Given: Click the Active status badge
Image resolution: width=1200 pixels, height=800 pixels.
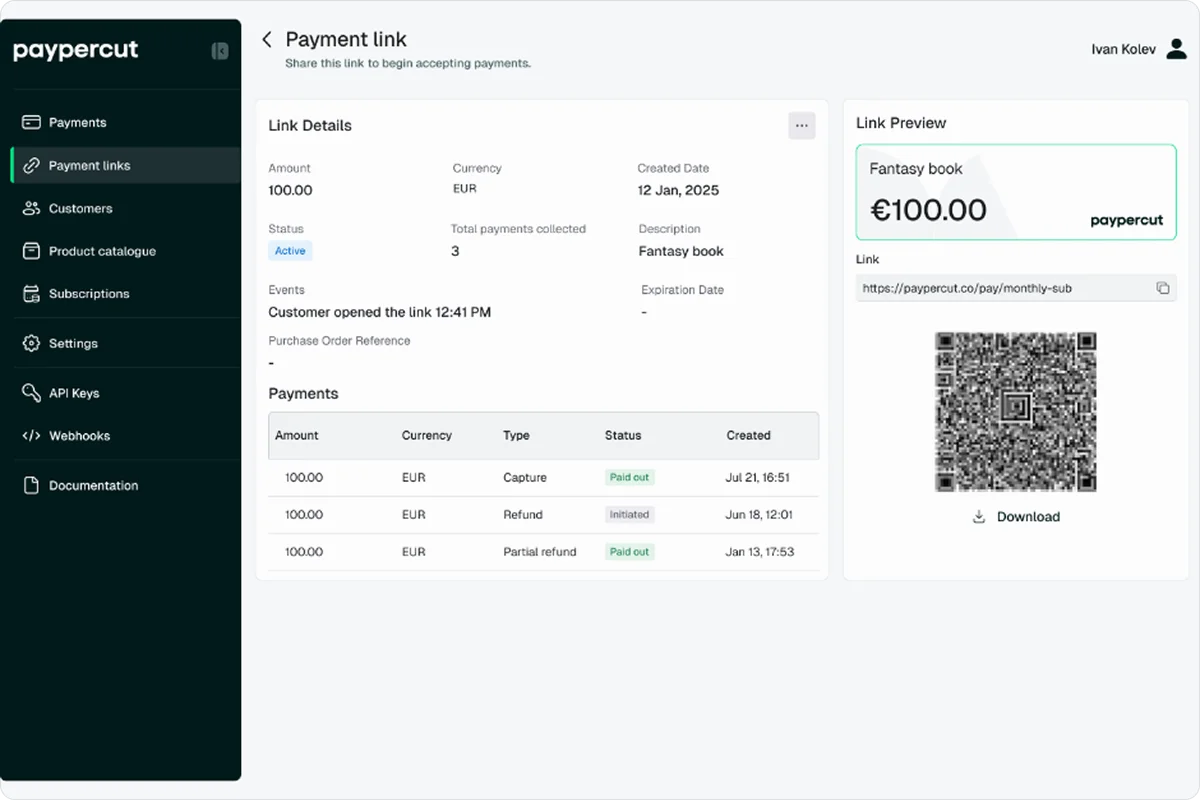Looking at the screenshot, I should coord(290,251).
